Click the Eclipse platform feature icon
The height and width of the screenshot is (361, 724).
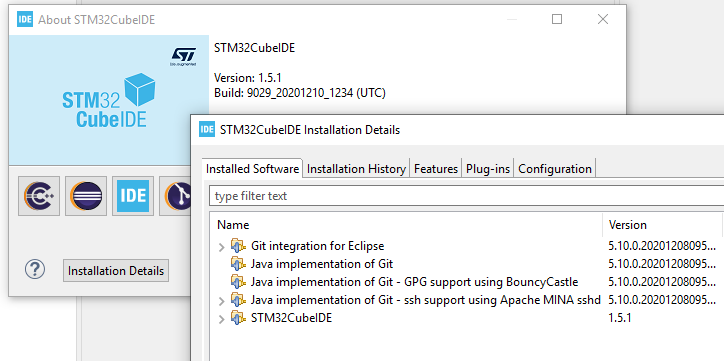click(86, 196)
